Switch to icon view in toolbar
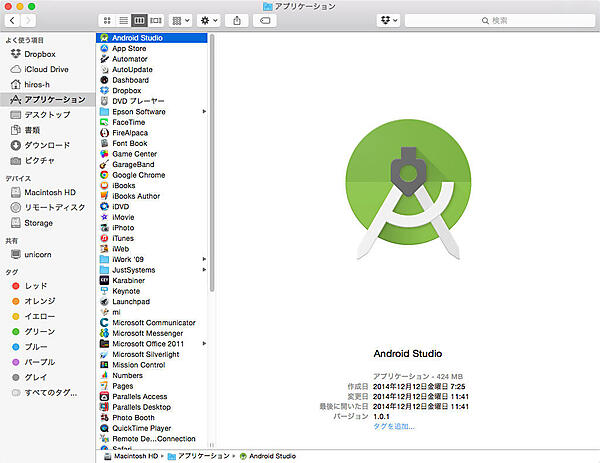Screen dimensions: 600x463 tap(108, 20)
